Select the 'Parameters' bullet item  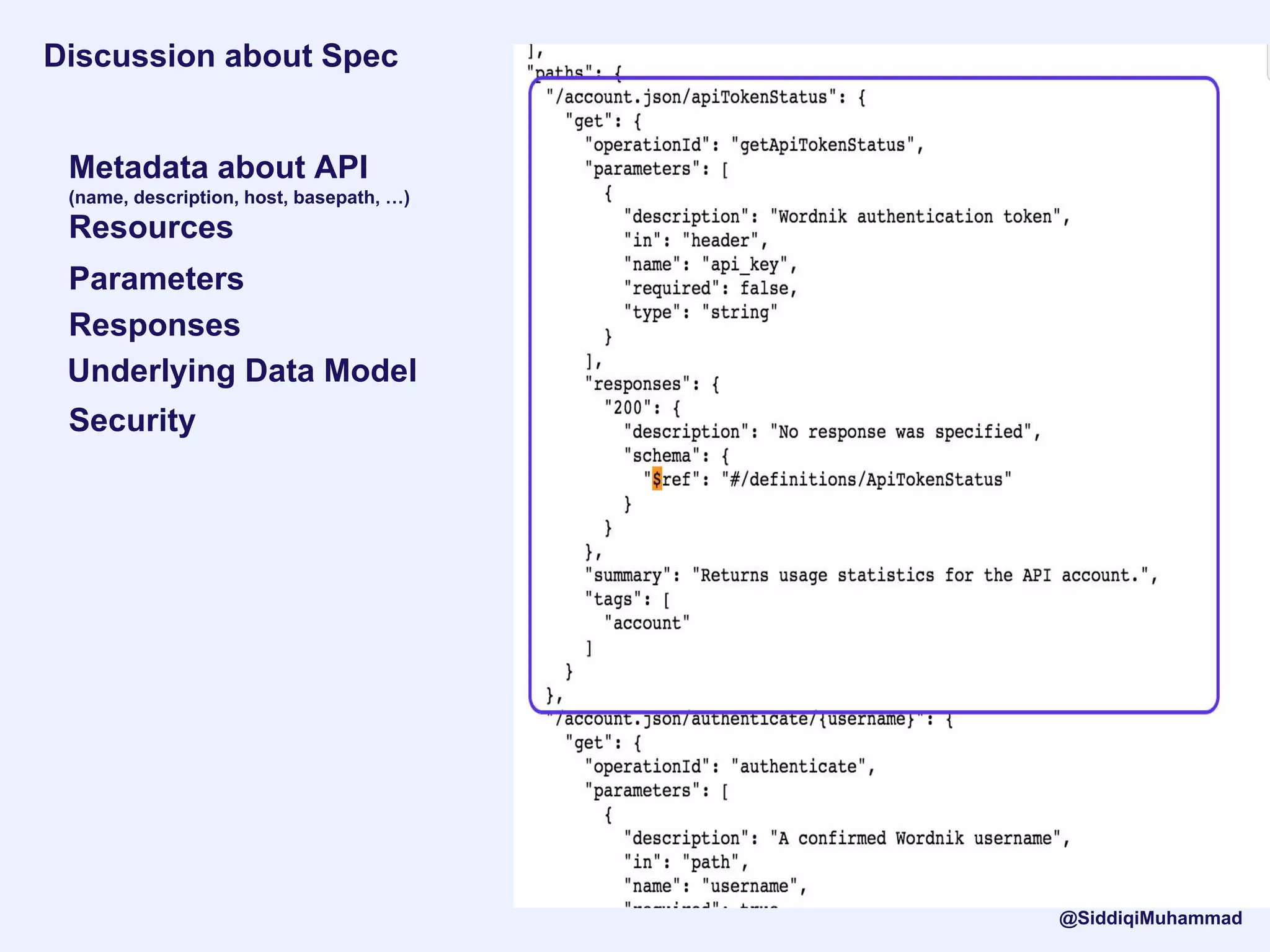click(156, 278)
